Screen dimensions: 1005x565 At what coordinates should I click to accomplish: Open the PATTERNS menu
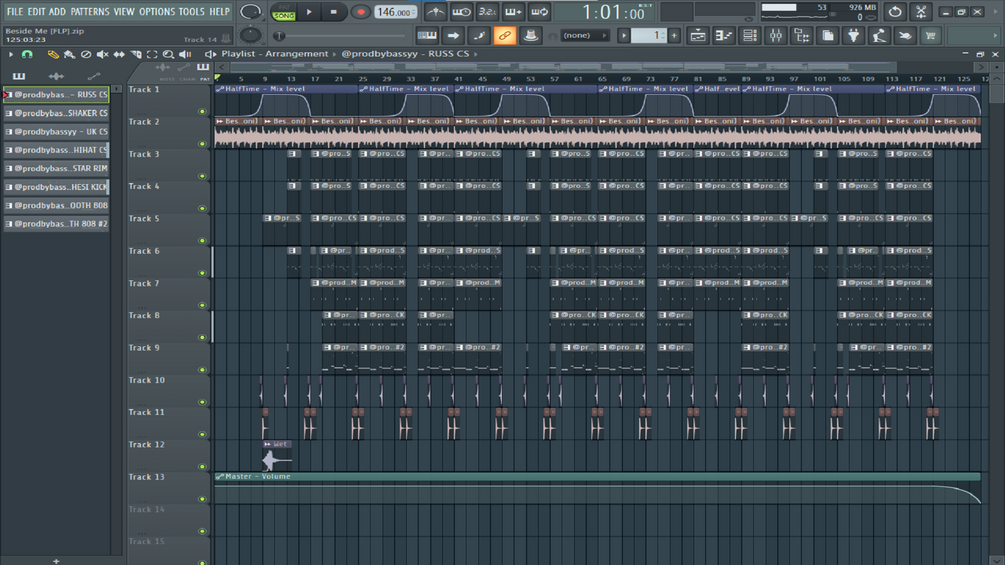click(90, 12)
